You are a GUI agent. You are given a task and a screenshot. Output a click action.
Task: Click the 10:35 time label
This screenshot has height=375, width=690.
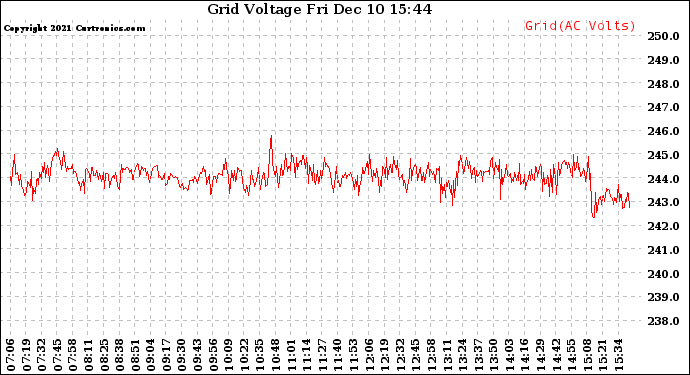tap(260, 355)
